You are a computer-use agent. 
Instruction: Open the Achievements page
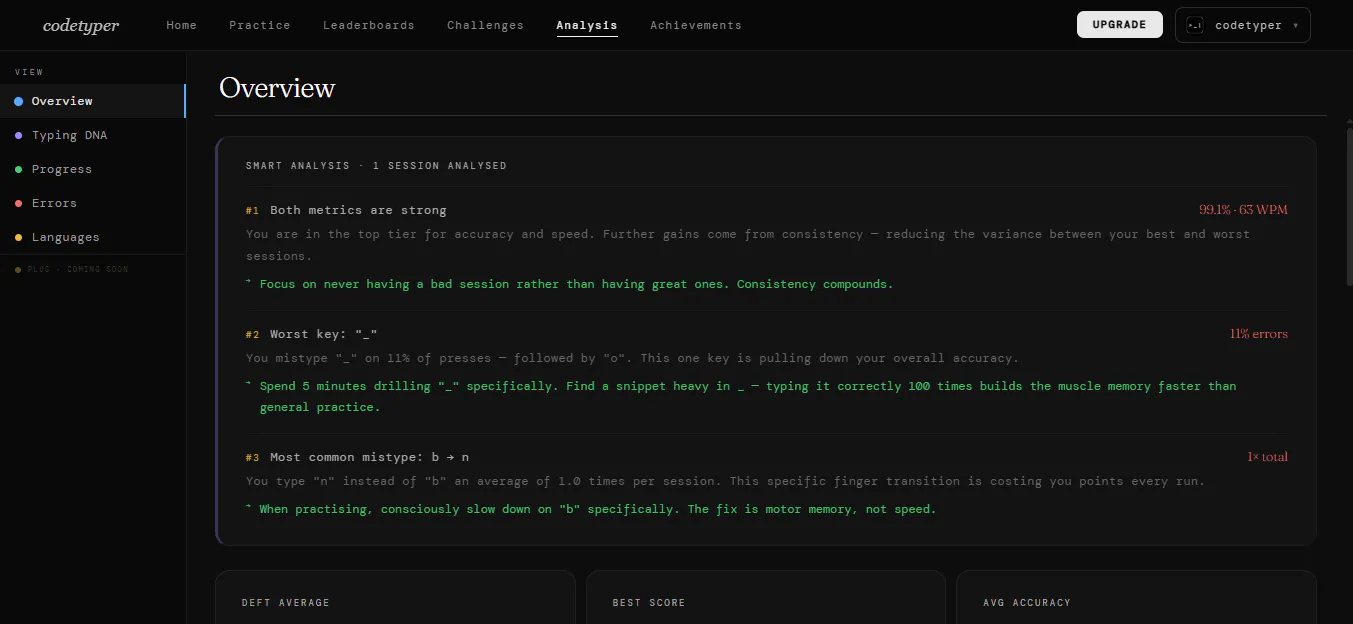coord(696,25)
